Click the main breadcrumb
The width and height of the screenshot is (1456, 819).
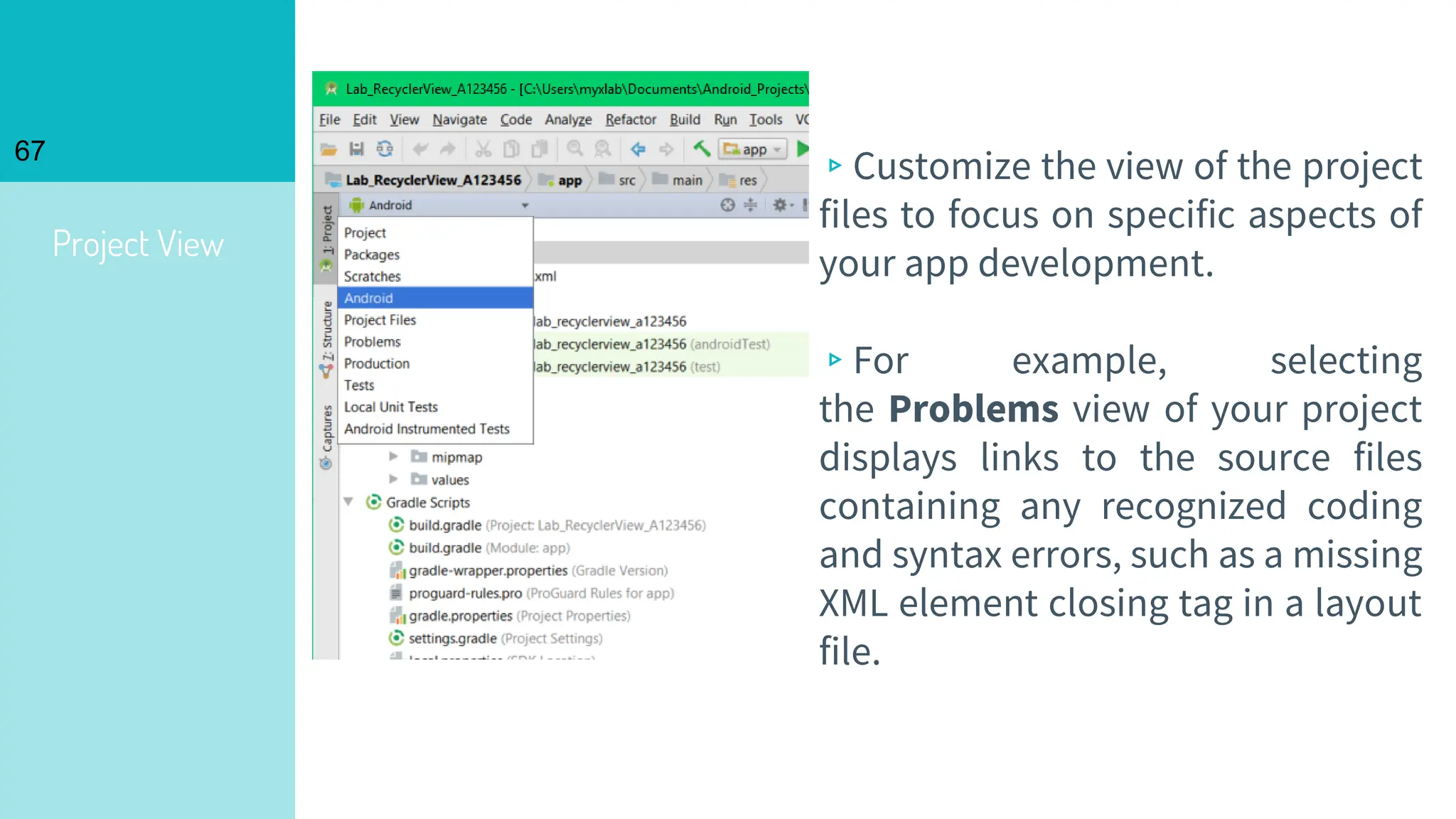pos(678,180)
